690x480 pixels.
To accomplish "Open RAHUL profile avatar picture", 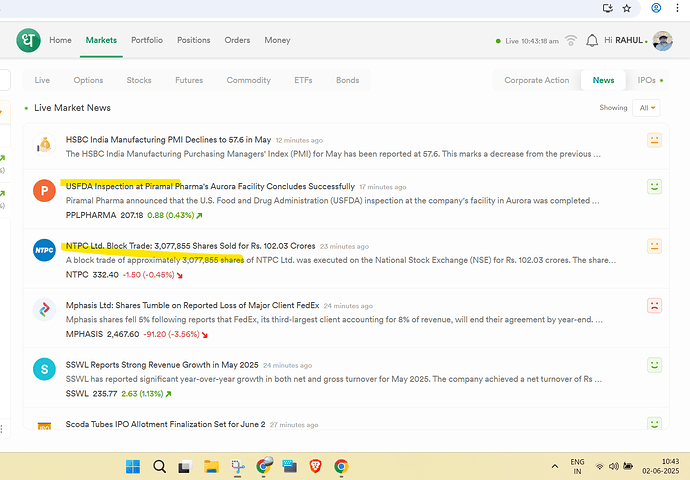I will [662, 40].
